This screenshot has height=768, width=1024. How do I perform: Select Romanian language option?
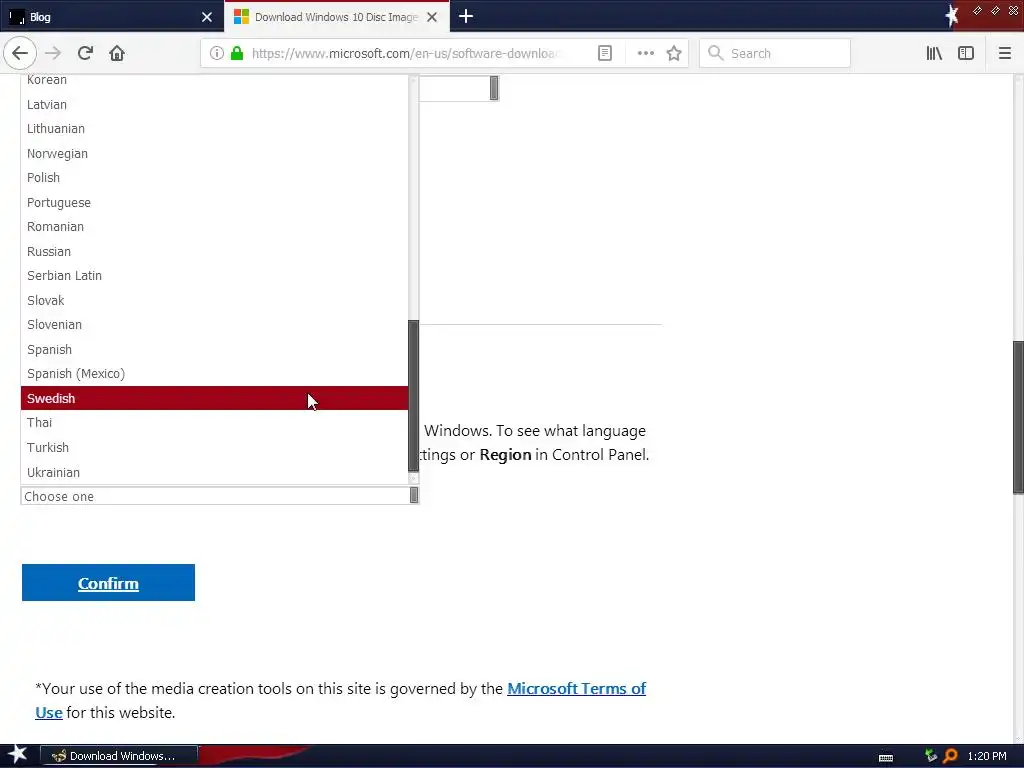click(x=215, y=227)
